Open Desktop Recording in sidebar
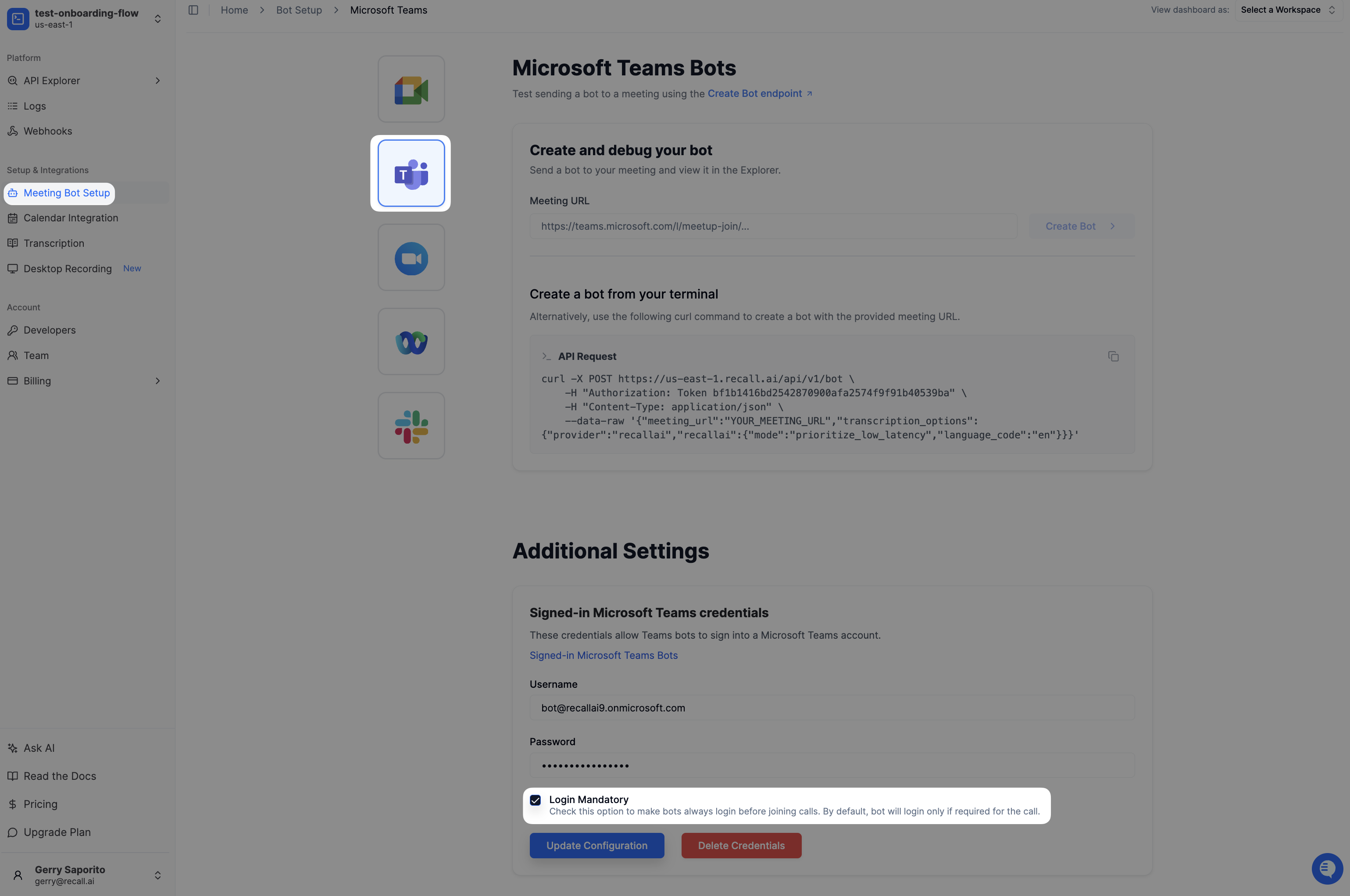The height and width of the screenshot is (896, 1350). [x=68, y=269]
